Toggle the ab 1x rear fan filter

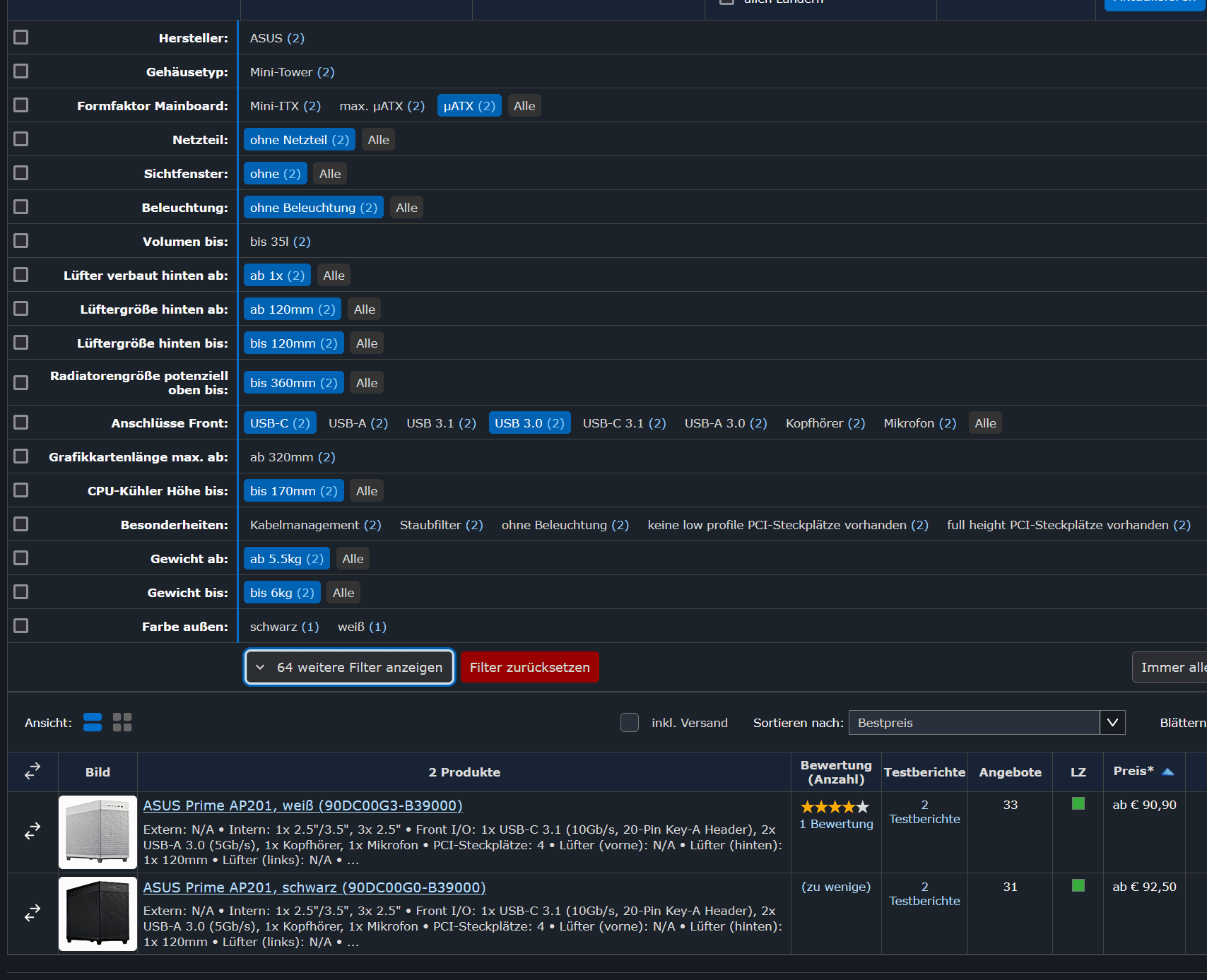pyautogui.click(x=278, y=276)
